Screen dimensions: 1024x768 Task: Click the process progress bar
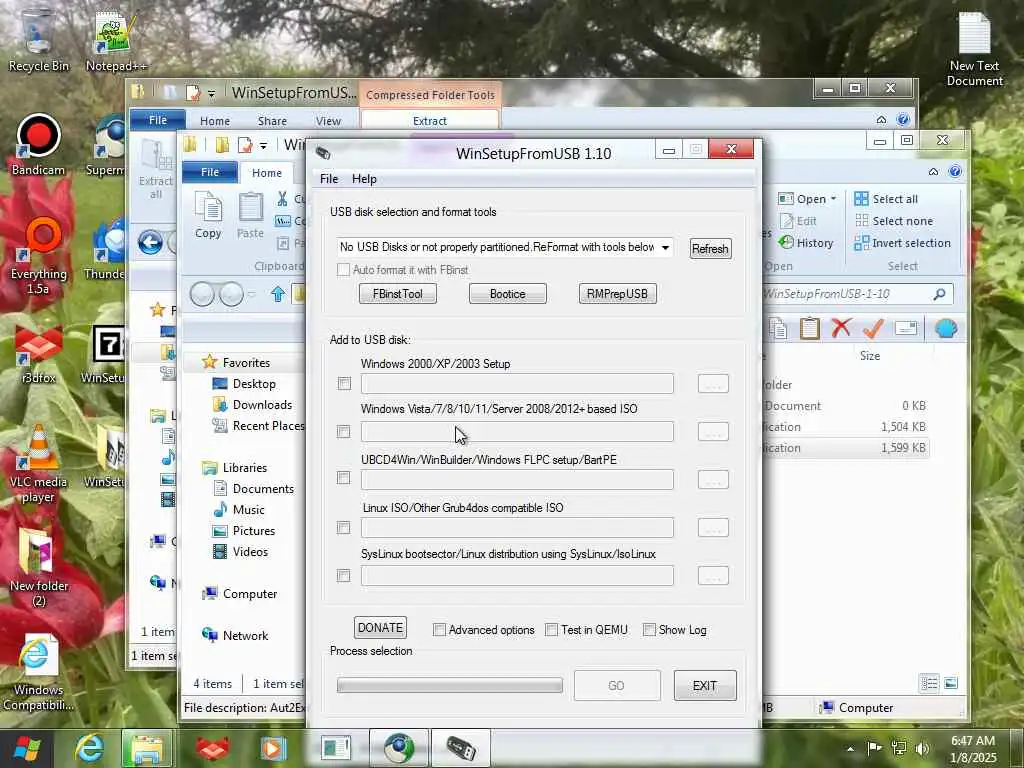[449, 685]
